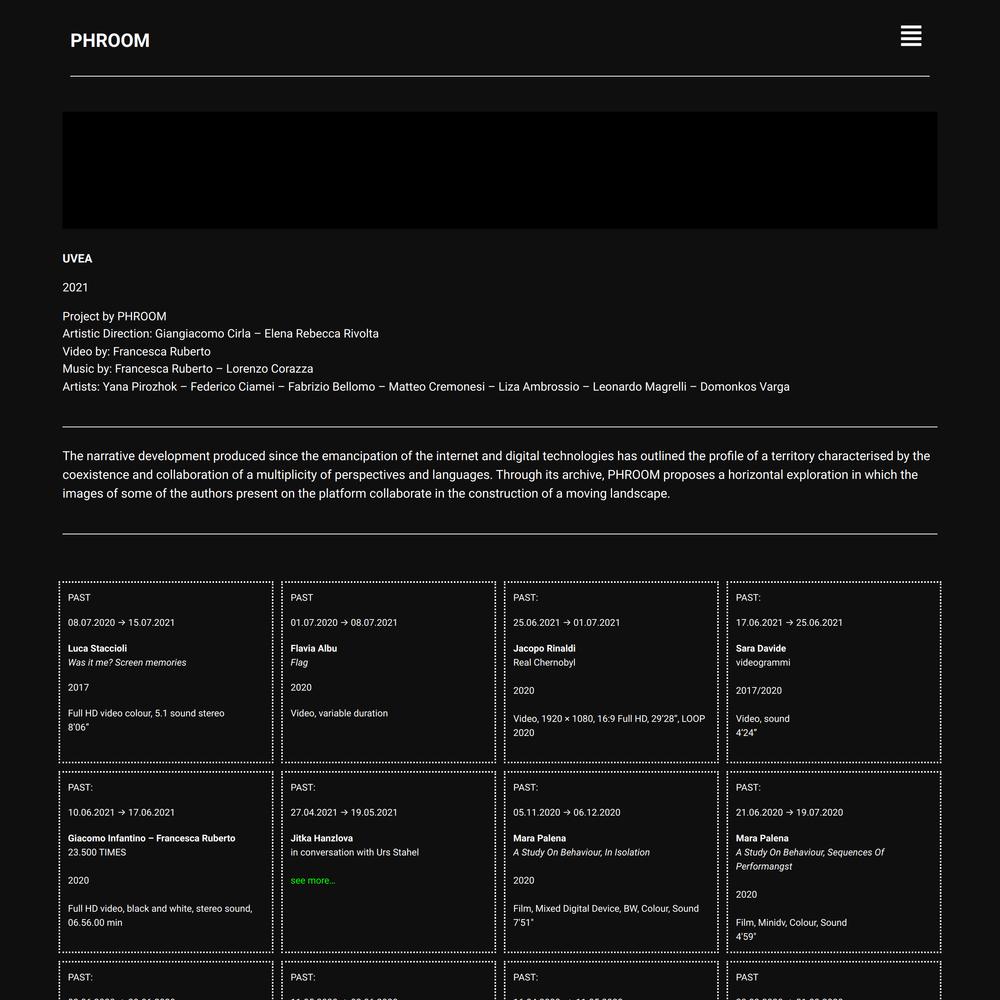Viewport: 1000px width, 1000px height.
Task: Select date '21.06.2020 → 19.07.2020'
Action: coord(789,812)
